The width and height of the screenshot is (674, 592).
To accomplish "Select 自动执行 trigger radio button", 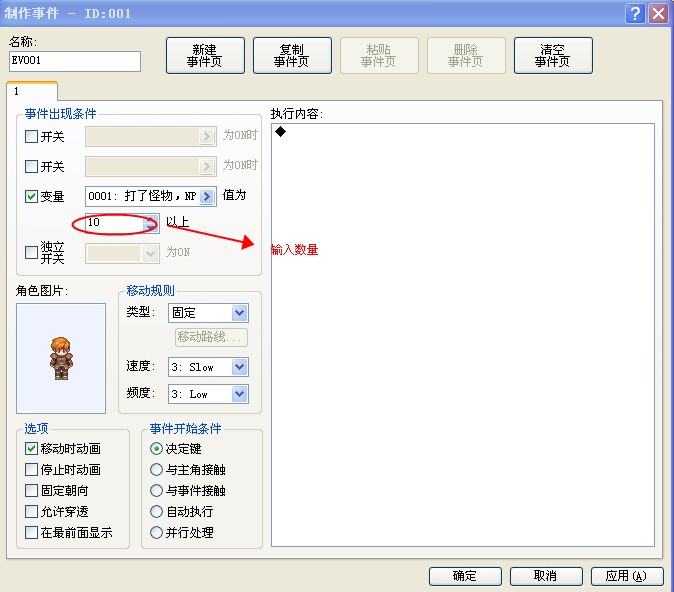I will 156,512.
